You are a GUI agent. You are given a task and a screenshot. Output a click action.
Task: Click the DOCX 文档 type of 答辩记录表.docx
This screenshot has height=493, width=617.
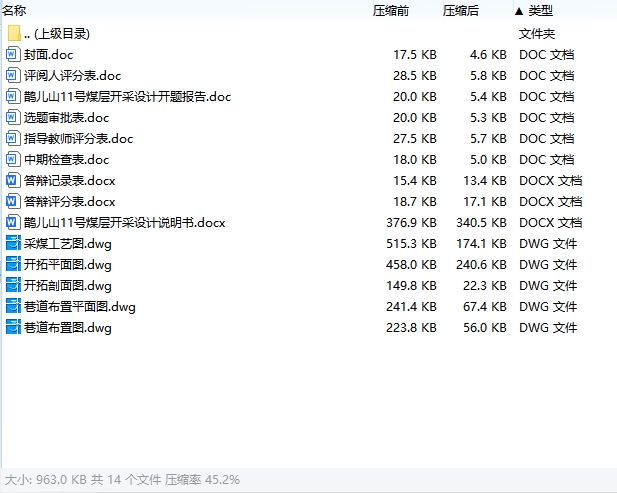550,181
